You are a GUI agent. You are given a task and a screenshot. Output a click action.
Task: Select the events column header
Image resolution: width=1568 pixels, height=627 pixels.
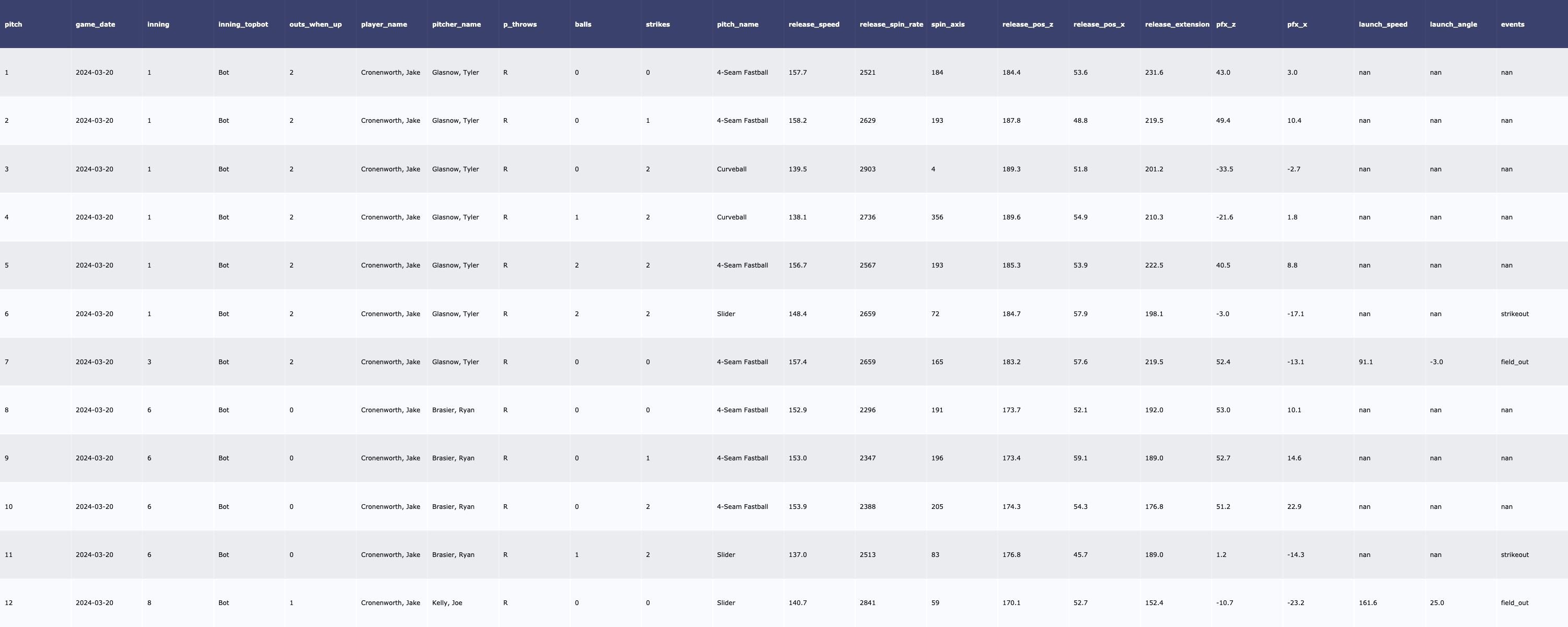[1512, 25]
